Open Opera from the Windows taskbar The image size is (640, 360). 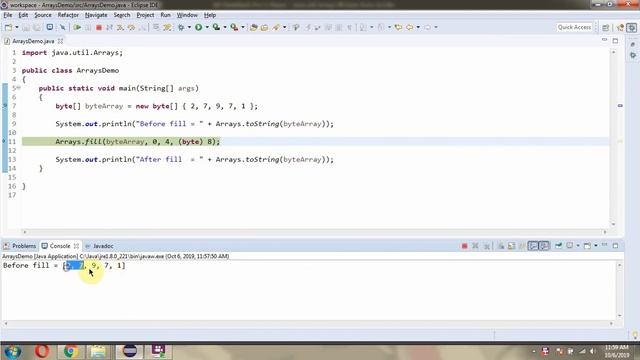click(x=42, y=351)
